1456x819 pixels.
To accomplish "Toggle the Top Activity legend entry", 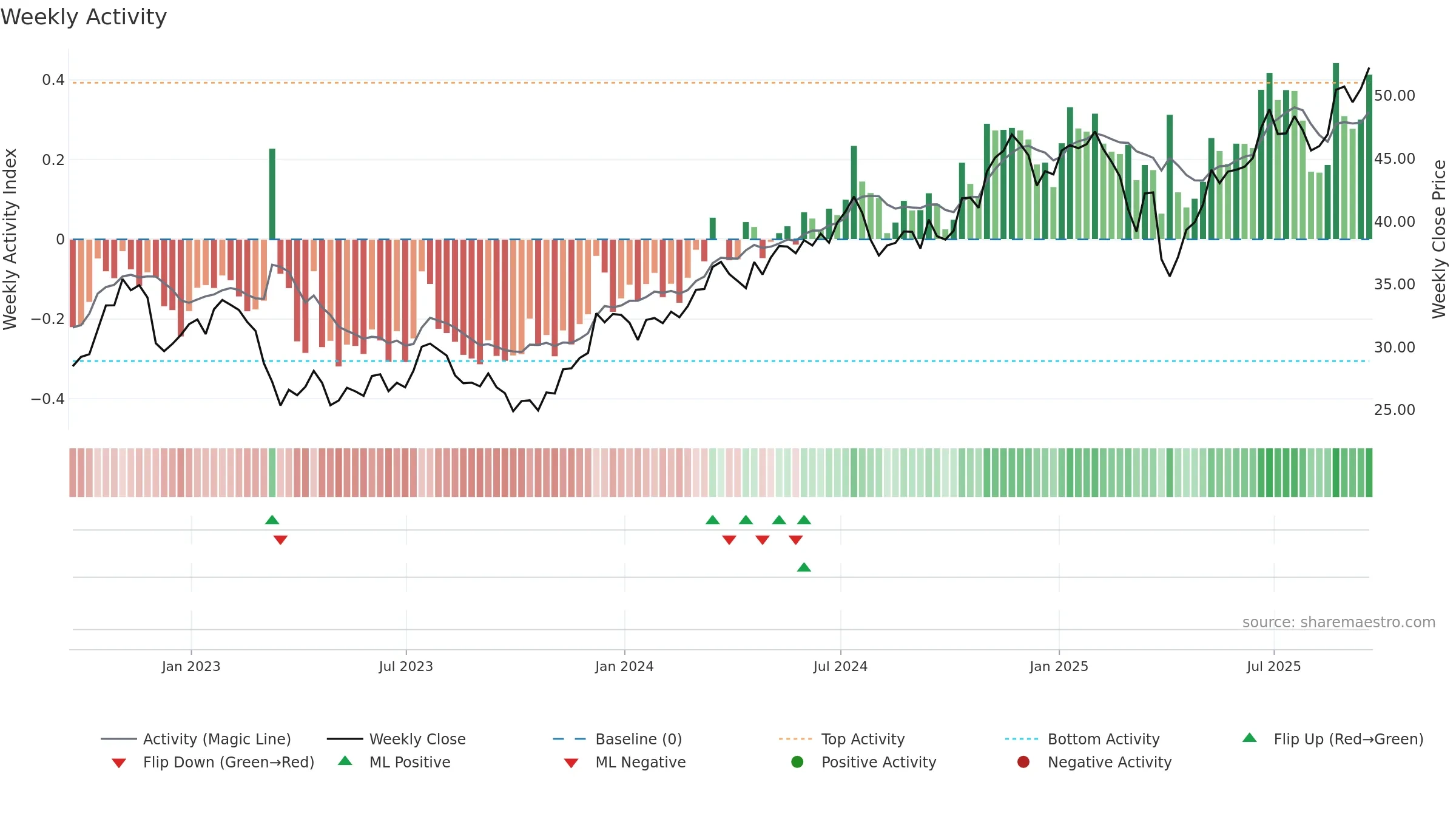I will (841, 739).
